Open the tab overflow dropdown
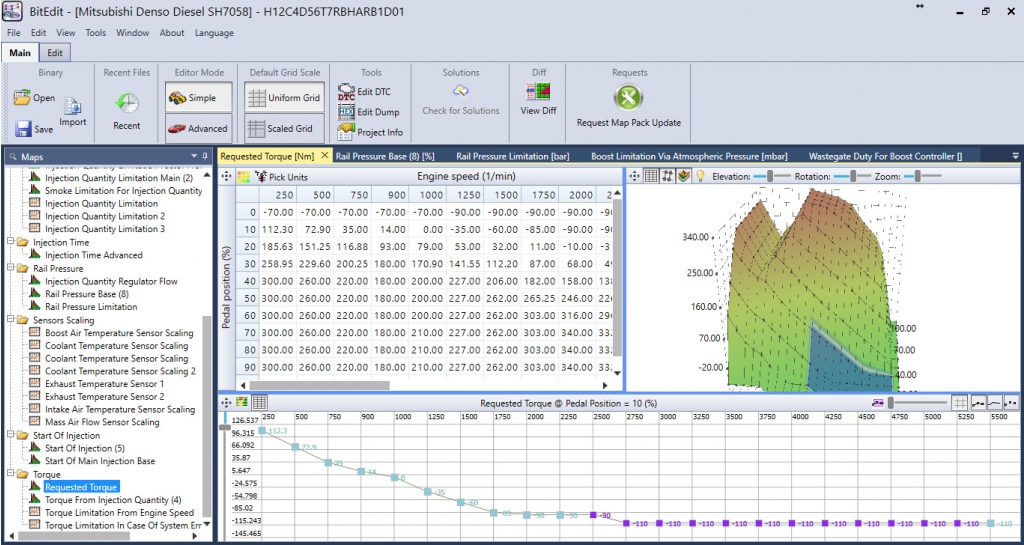The width and height of the screenshot is (1024, 545). click(x=1016, y=156)
